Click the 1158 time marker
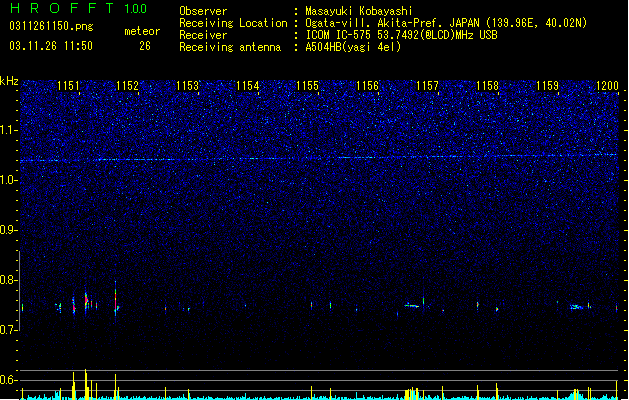The height and width of the screenshot is (400, 629). click(487, 86)
